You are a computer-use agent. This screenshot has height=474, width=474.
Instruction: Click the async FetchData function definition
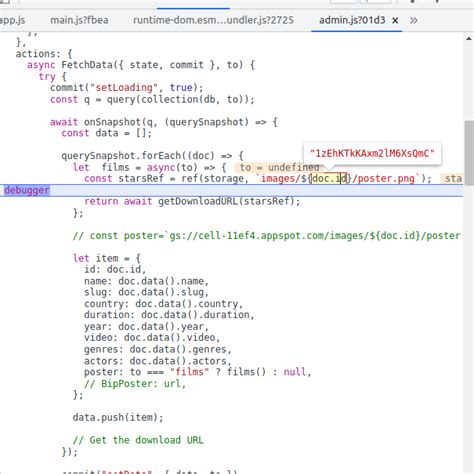pos(141,65)
